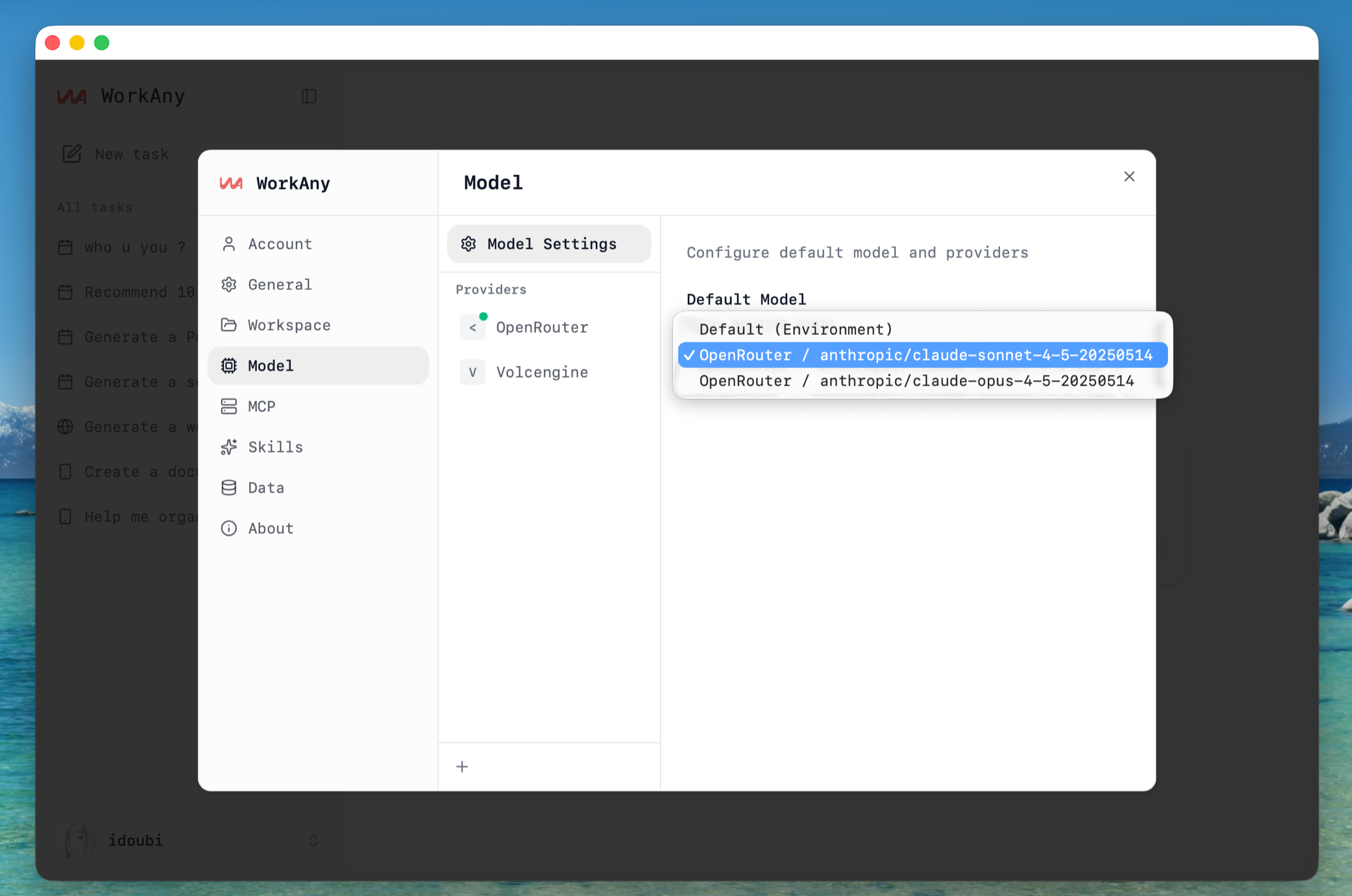Click the Skills sparkle icon
This screenshot has height=896, width=1352.
[x=229, y=447]
